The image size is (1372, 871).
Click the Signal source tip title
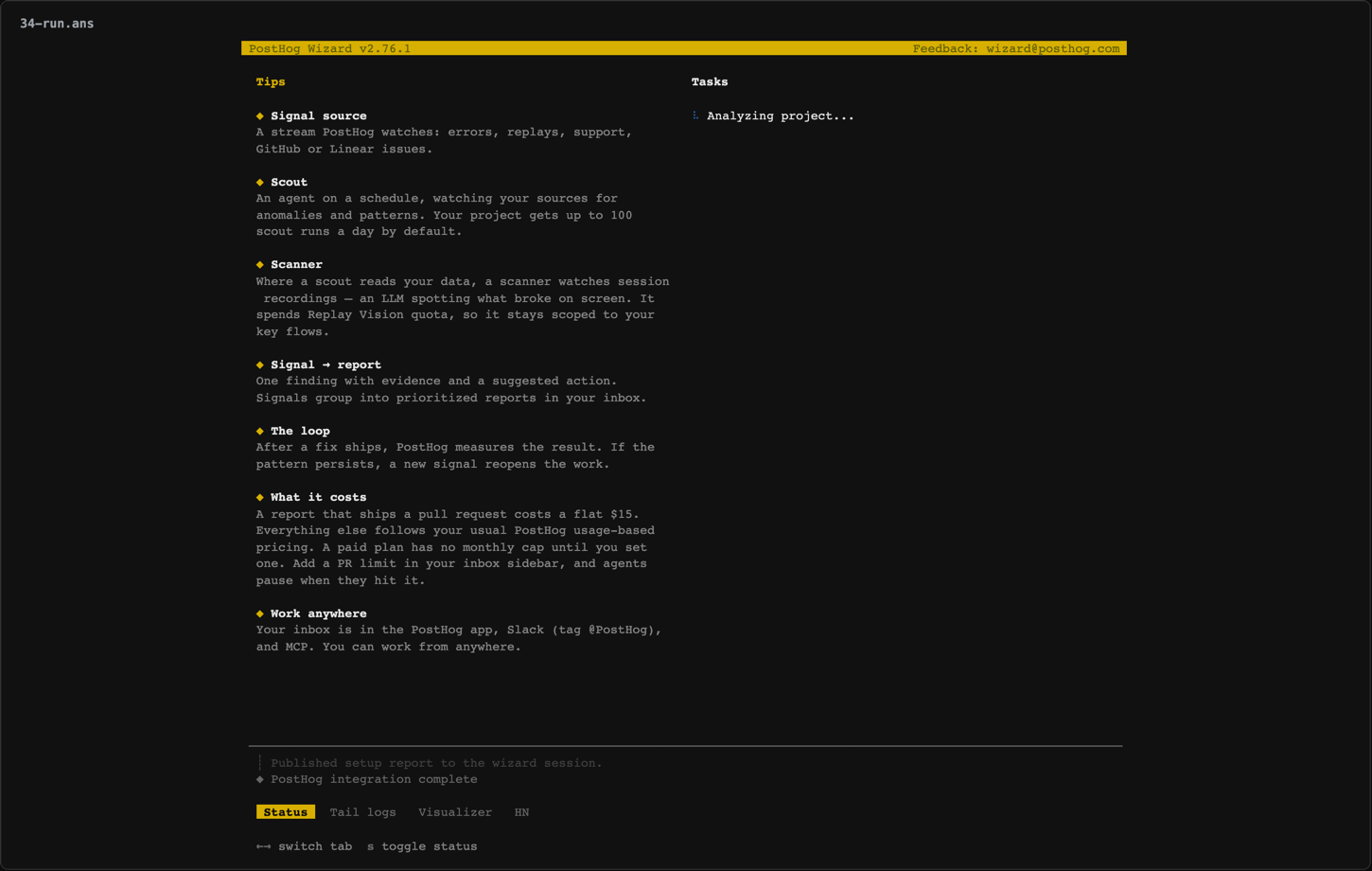click(319, 116)
